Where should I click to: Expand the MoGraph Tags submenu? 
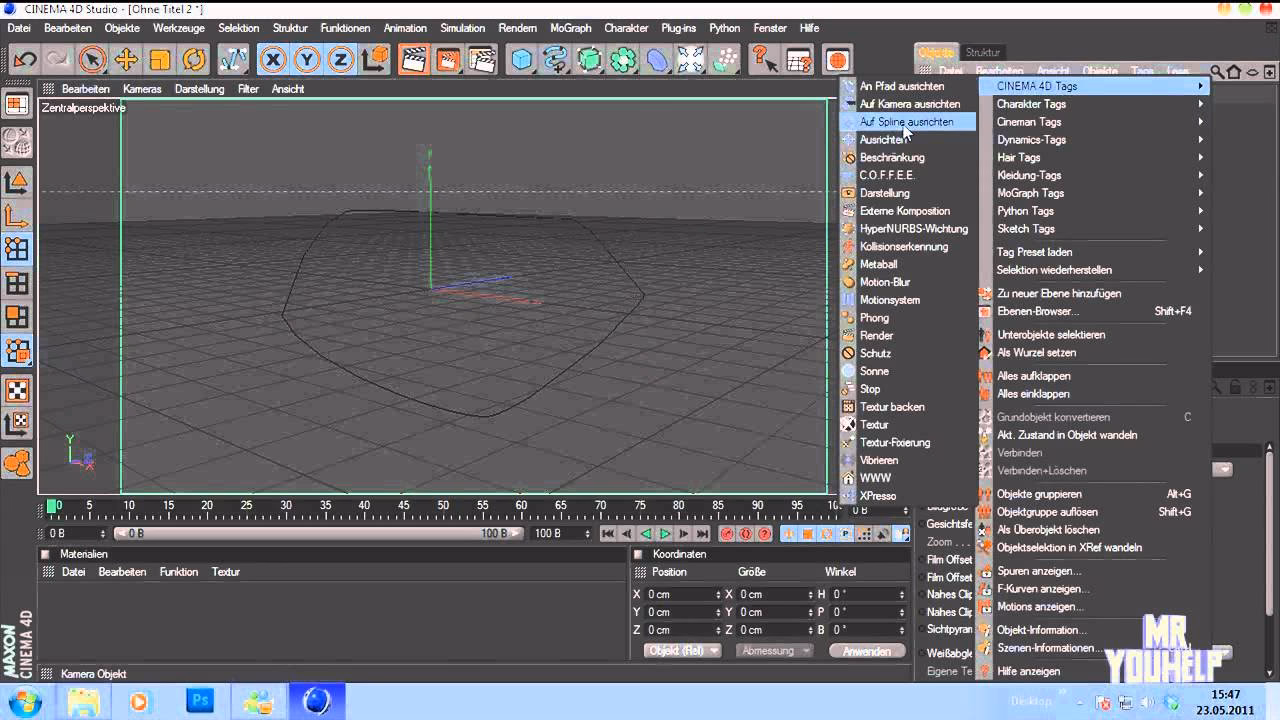pyautogui.click(x=1095, y=193)
